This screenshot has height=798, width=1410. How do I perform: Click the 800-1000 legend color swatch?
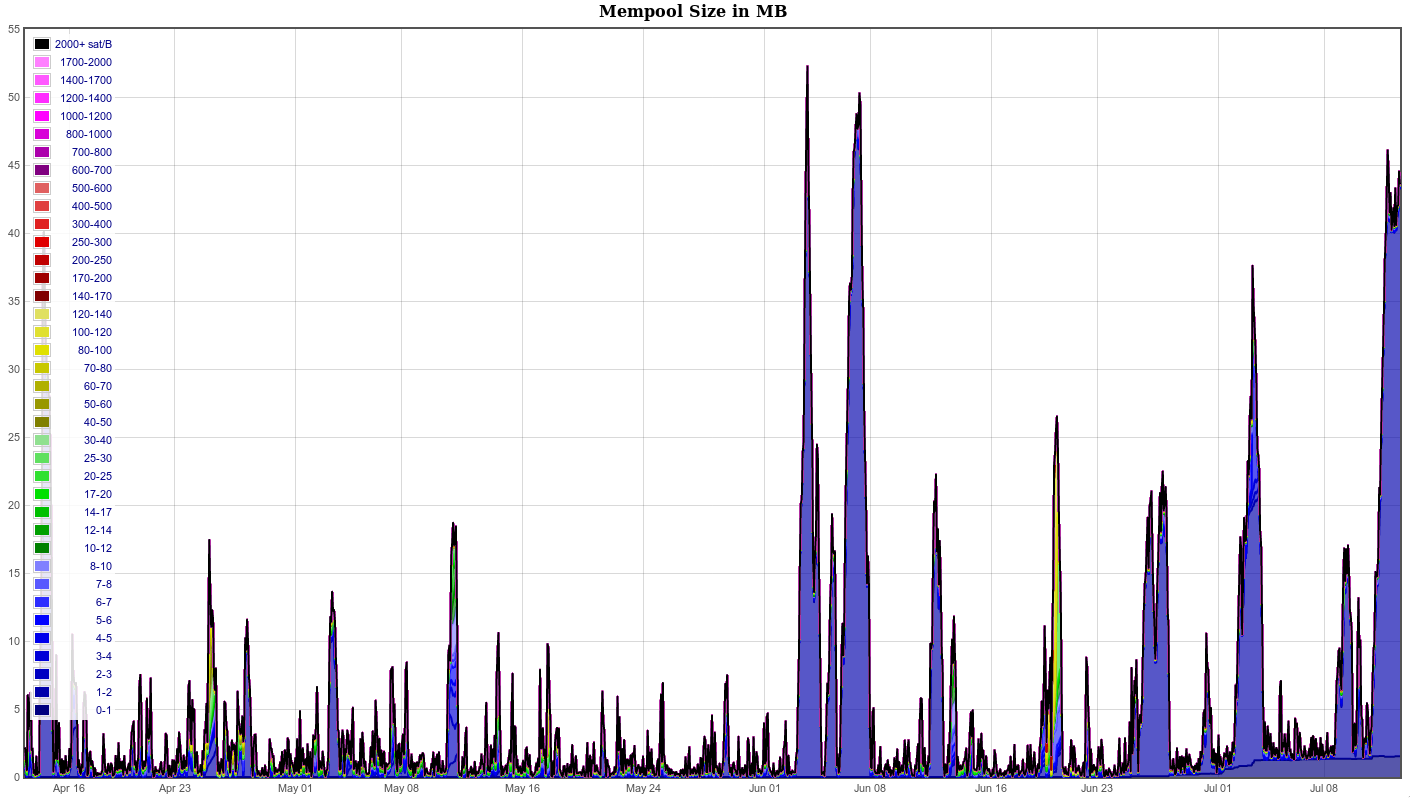coord(42,134)
